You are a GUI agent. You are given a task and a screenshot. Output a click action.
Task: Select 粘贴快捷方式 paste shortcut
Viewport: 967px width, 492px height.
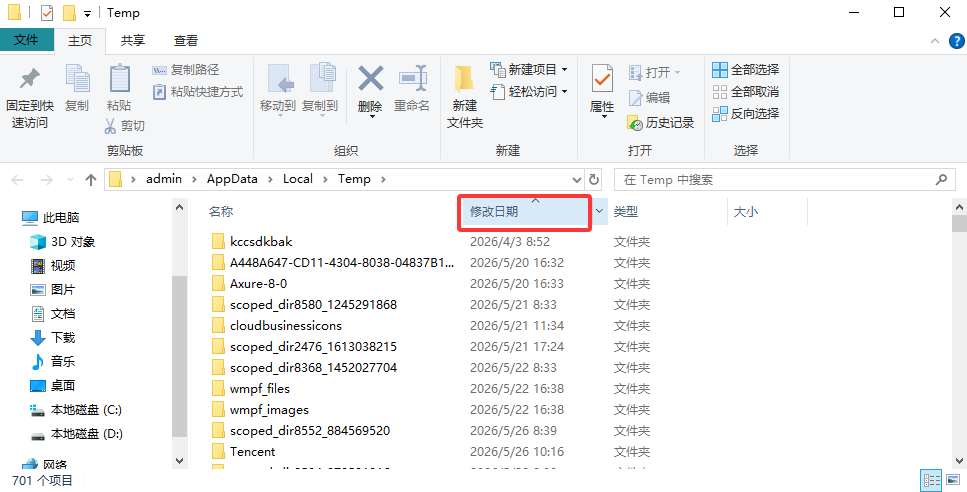(198, 92)
